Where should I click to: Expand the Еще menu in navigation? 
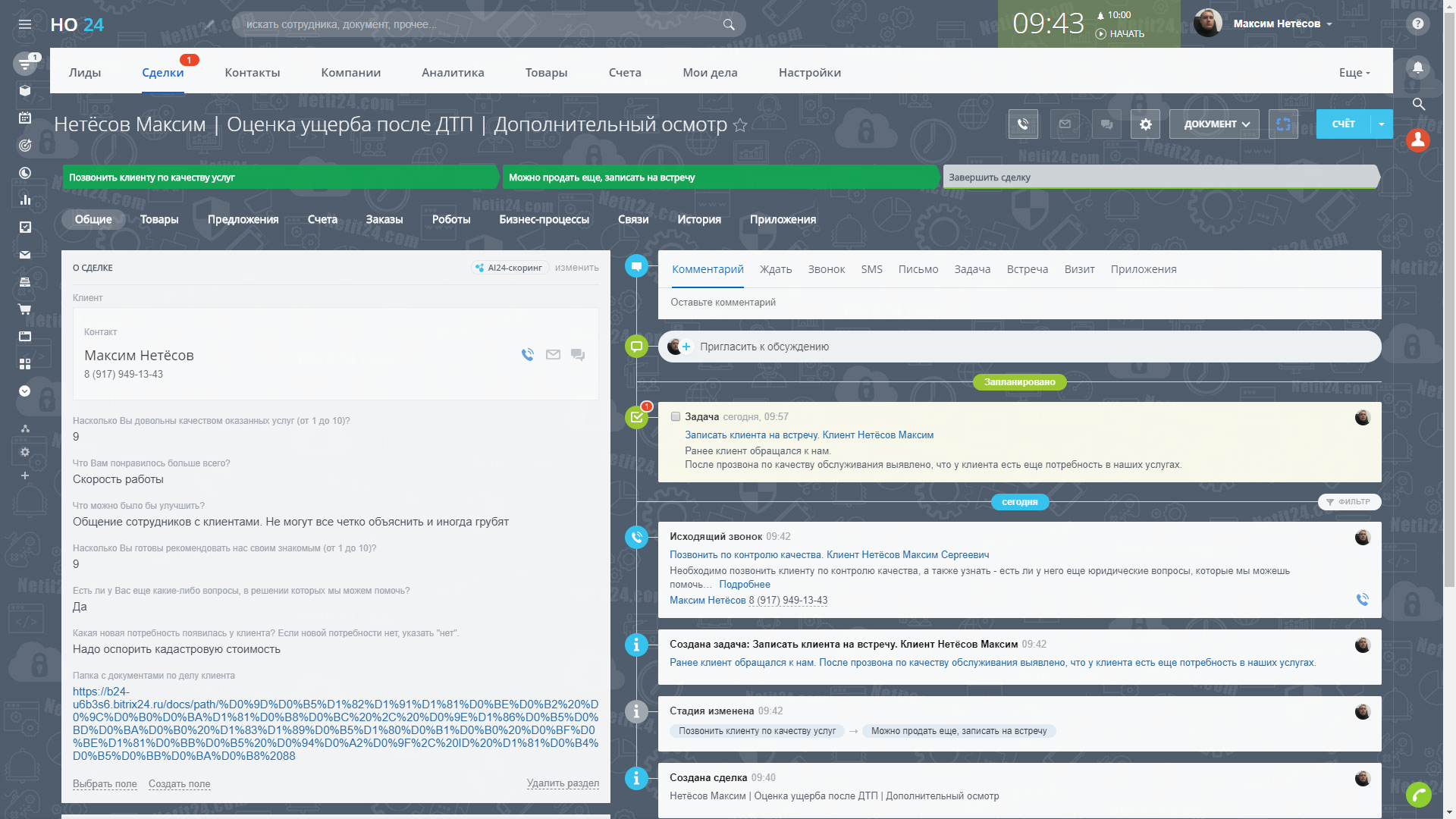click(x=1354, y=73)
